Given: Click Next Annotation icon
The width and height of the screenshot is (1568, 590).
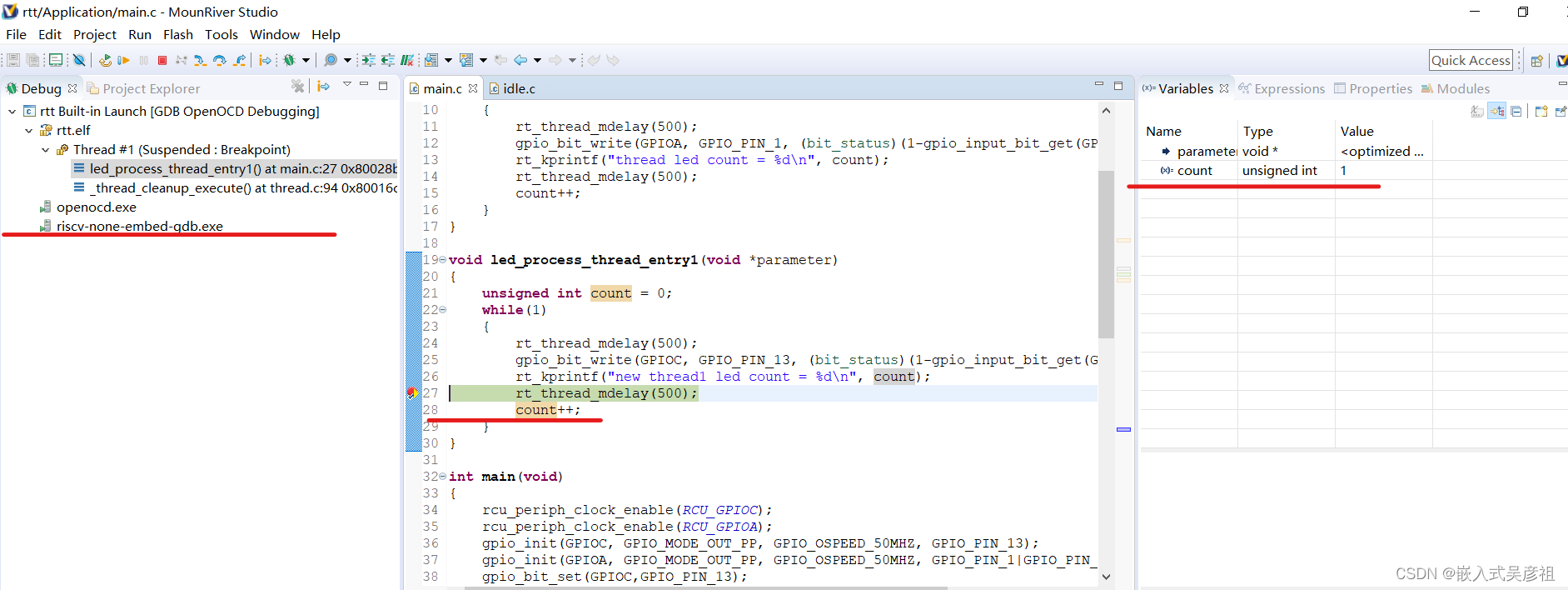Looking at the screenshot, I should [431, 60].
